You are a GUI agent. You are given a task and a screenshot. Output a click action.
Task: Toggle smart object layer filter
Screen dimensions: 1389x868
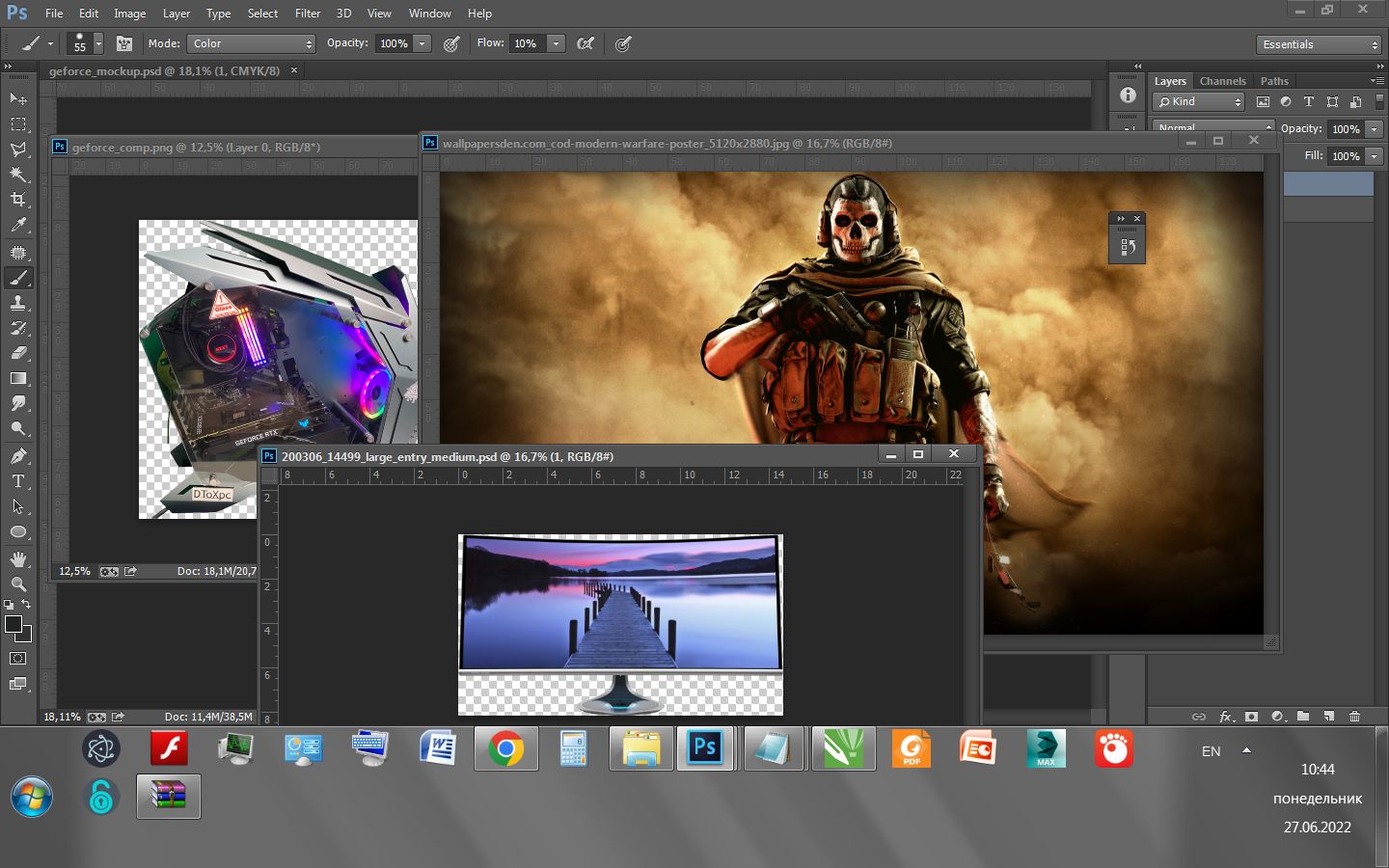(x=1355, y=101)
